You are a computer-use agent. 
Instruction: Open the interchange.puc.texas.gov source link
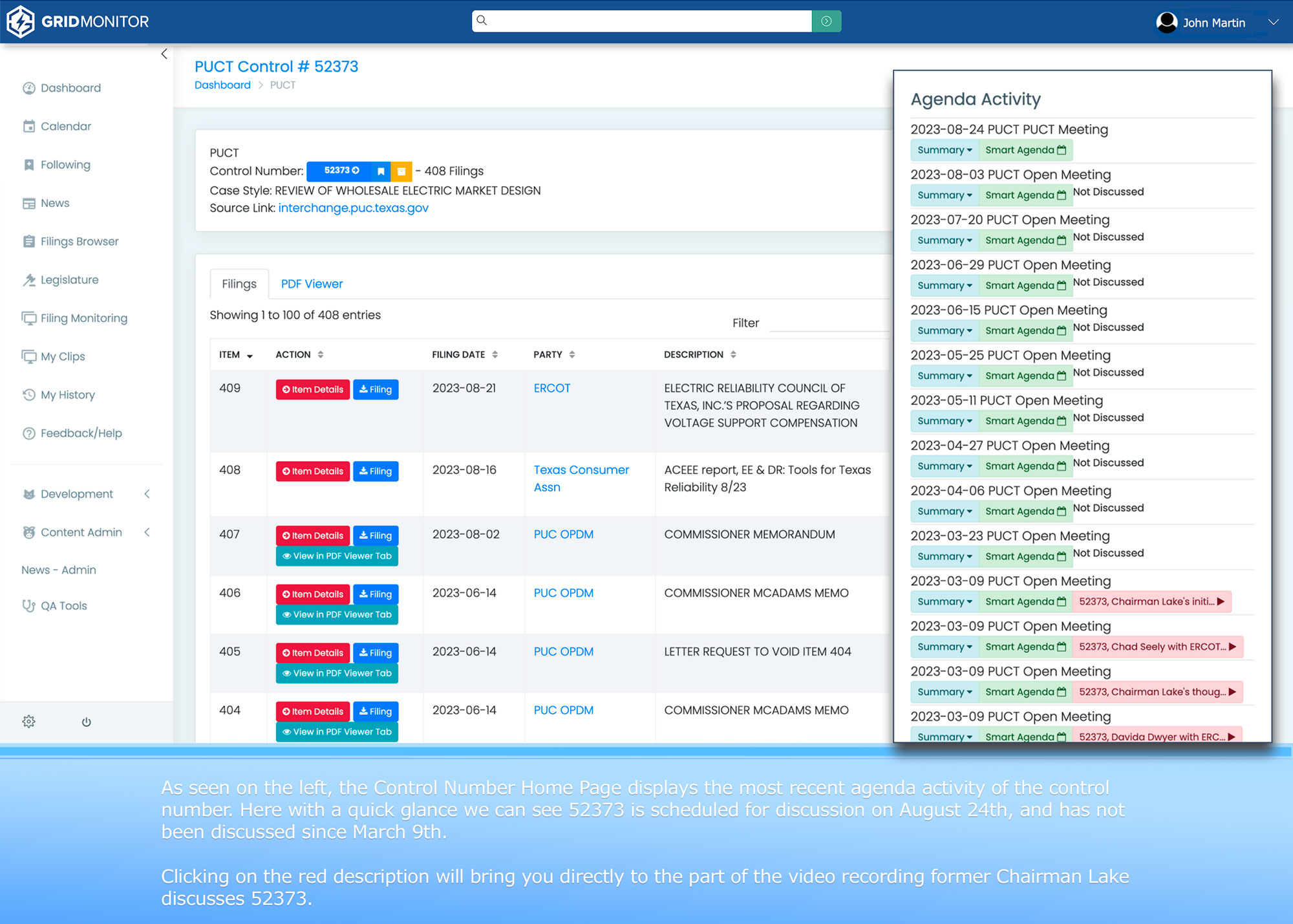(x=354, y=208)
